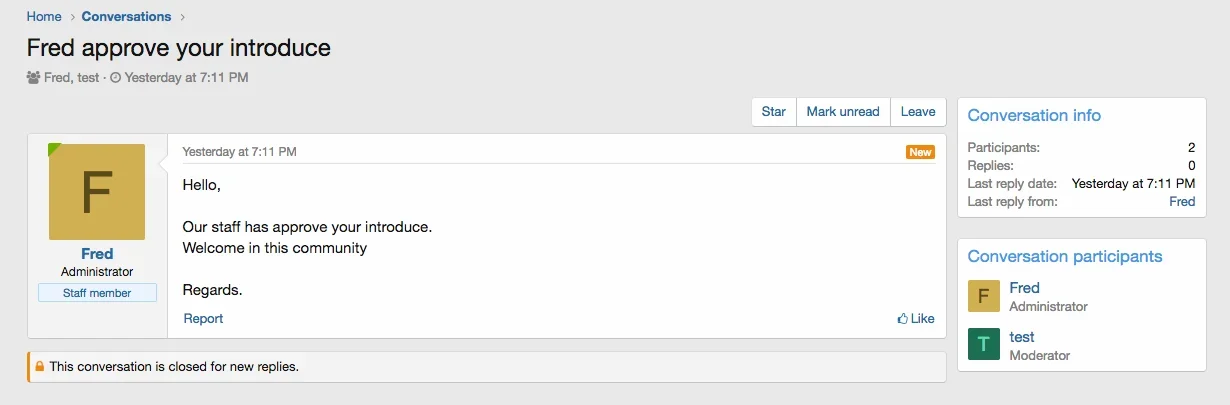Click the participants group icon under title

(34, 77)
